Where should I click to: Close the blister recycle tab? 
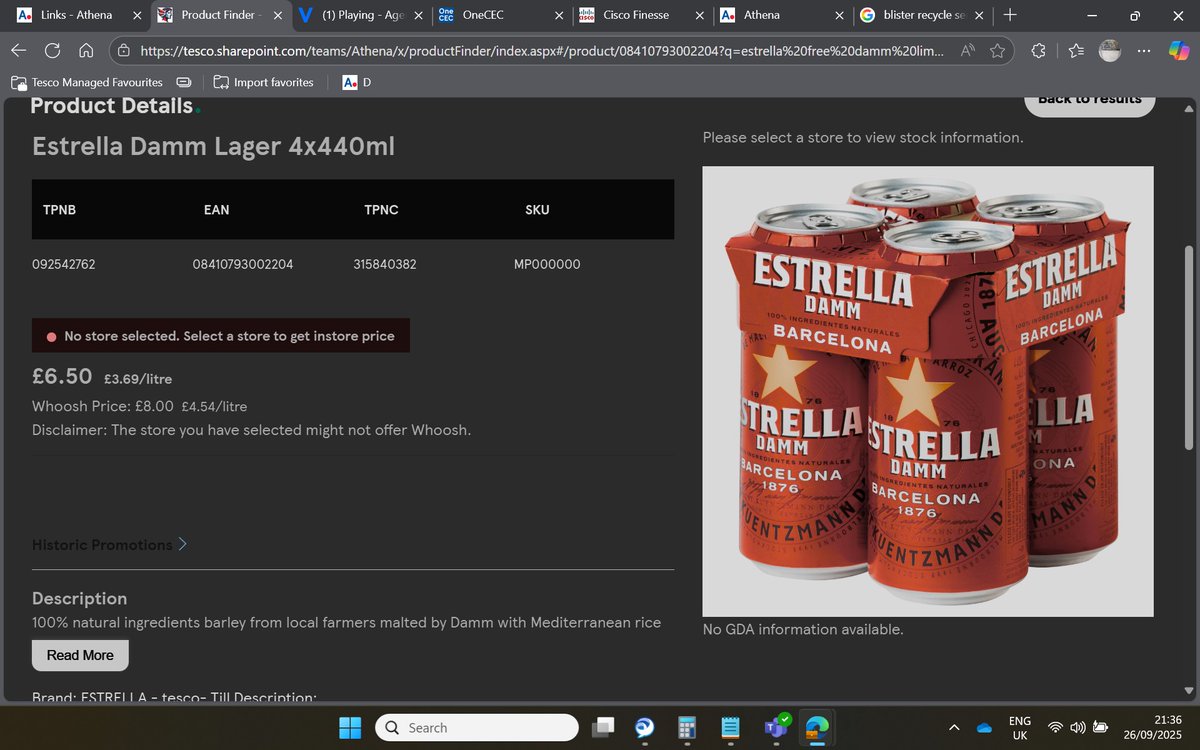(x=980, y=15)
